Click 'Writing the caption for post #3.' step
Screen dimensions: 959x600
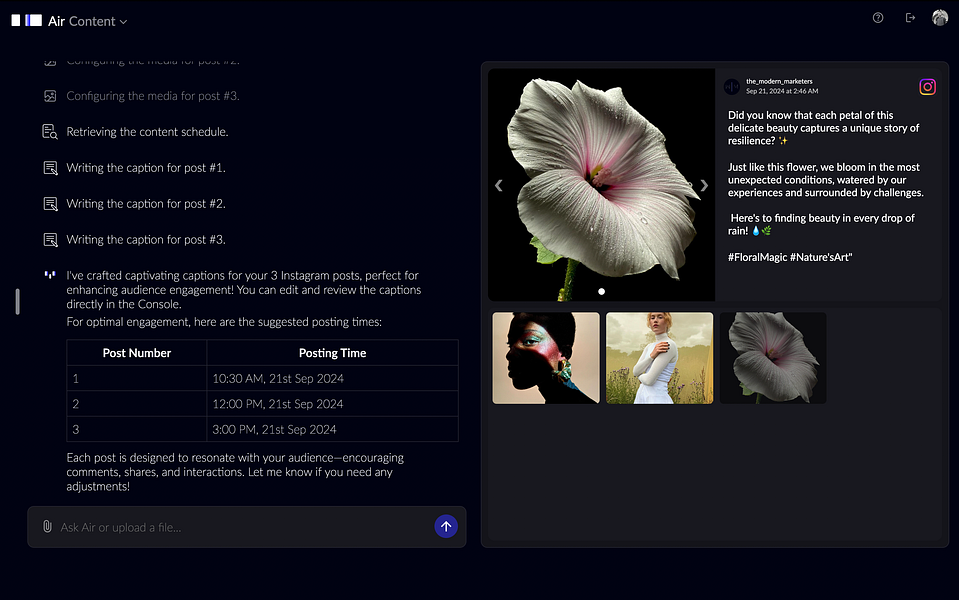pos(146,240)
